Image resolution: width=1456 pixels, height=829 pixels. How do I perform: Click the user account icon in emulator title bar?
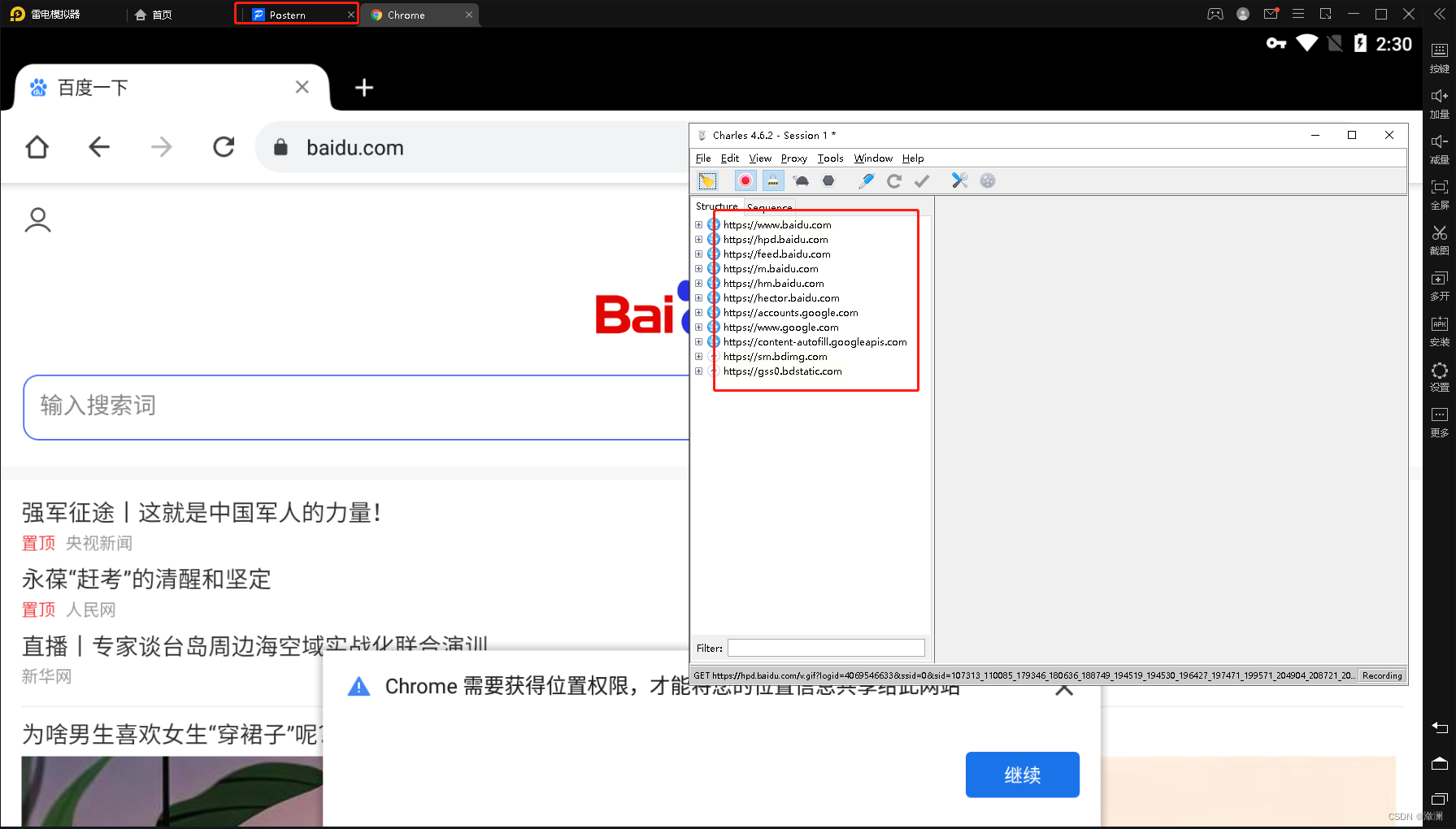pos(1243,14)
